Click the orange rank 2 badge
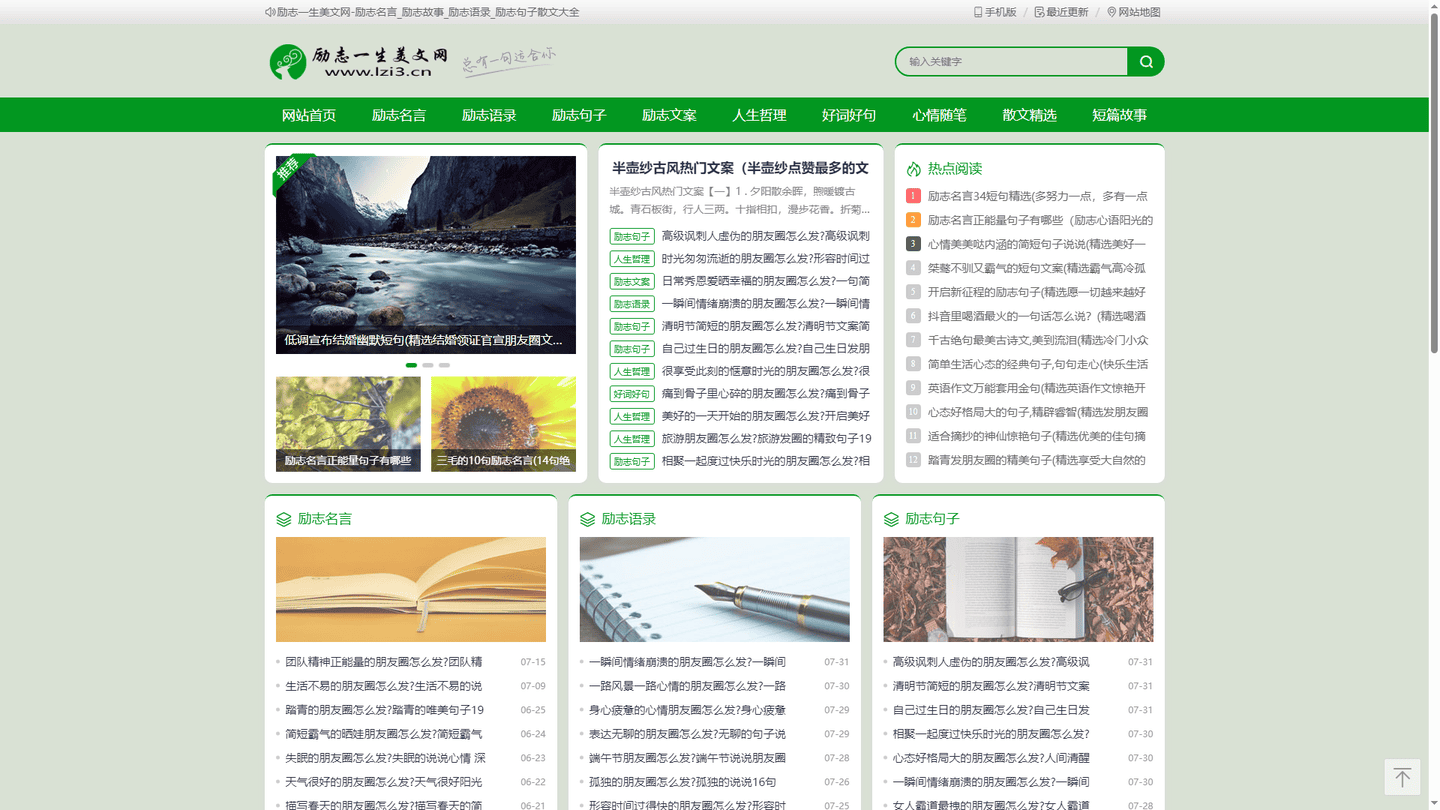The width and height of the screenshot is (1440, 810). [x=913, y=220]
